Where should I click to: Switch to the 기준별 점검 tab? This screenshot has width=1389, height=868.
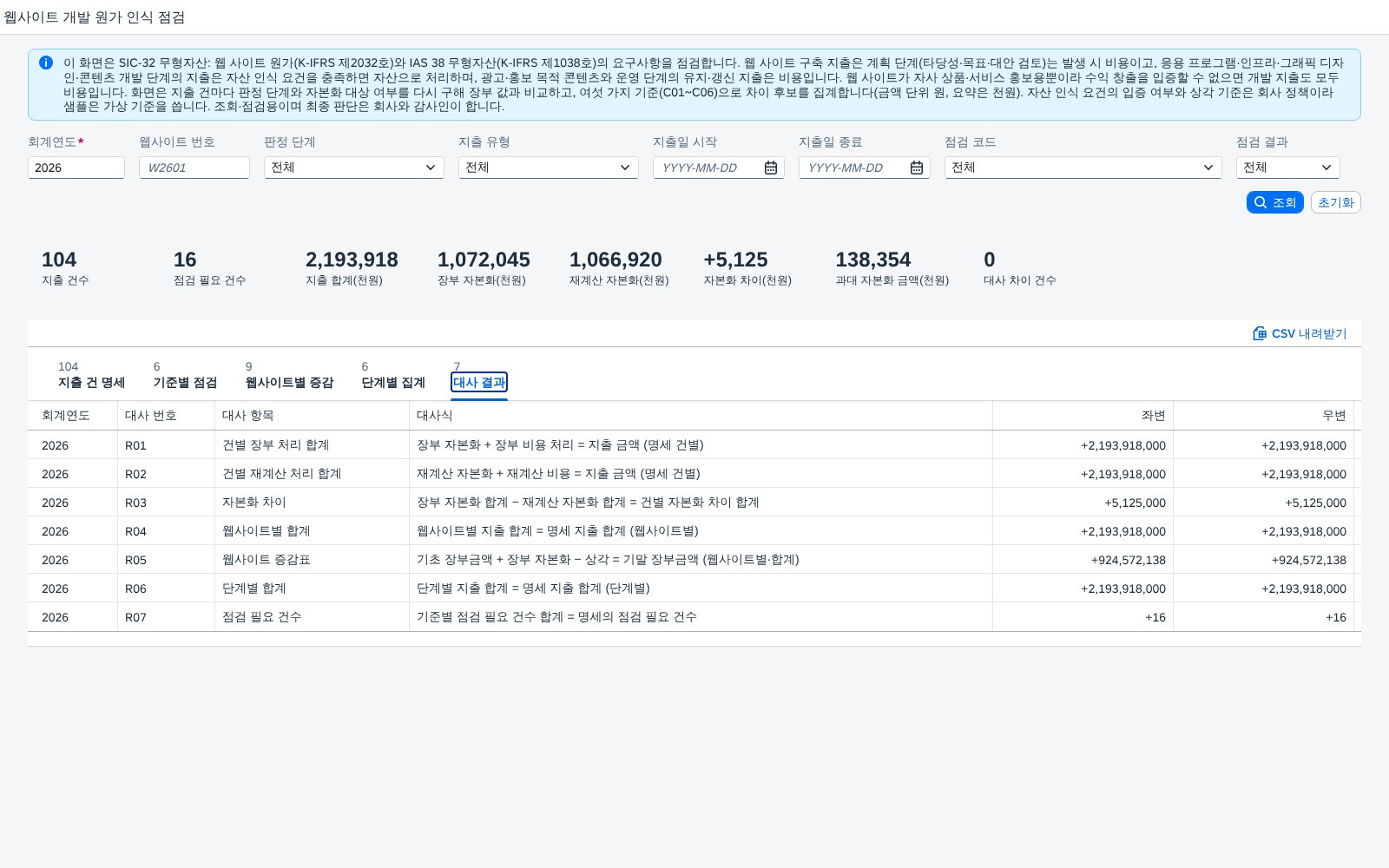tap(185, 375)
